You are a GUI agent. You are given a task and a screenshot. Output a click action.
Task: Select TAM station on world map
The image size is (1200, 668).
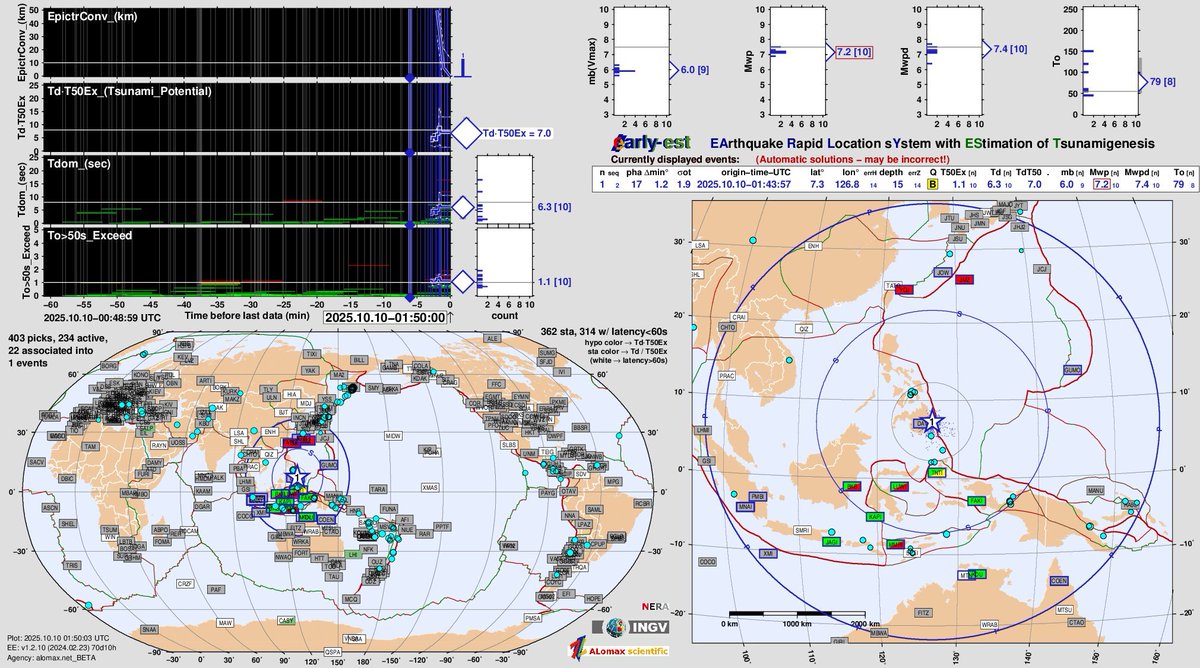pyautogui.click(x=92, y=446)
